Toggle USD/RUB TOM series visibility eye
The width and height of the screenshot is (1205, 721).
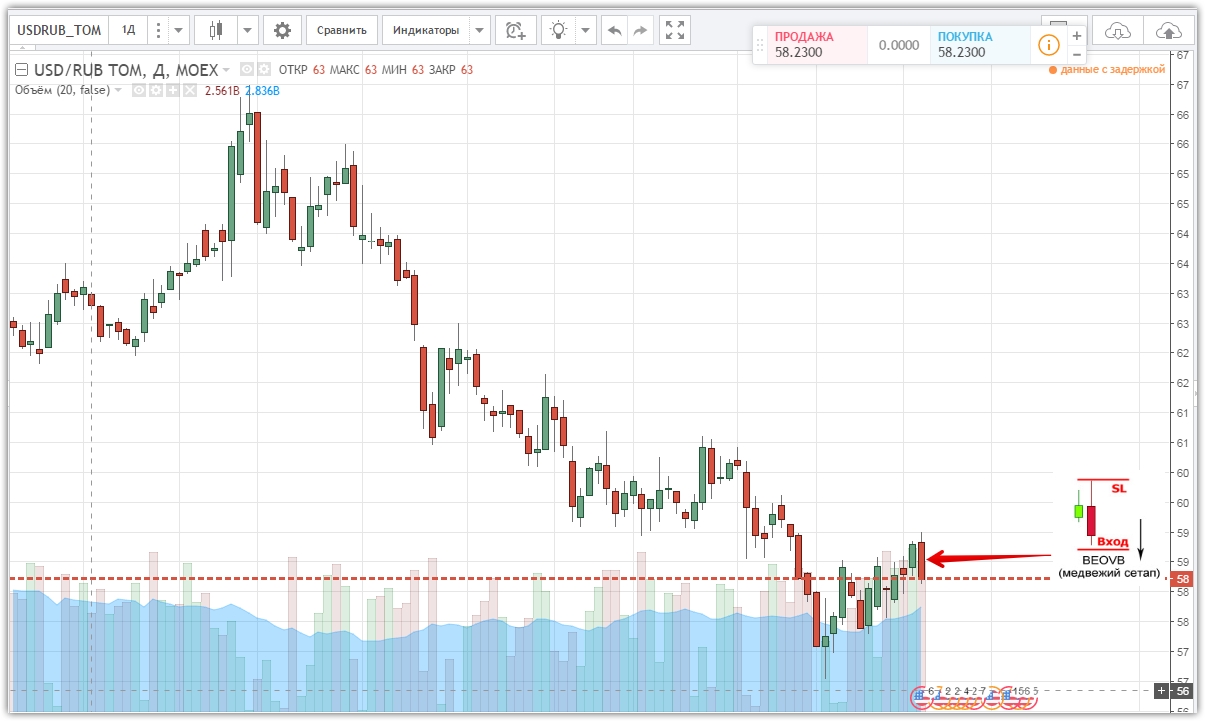tap(246, 70)
